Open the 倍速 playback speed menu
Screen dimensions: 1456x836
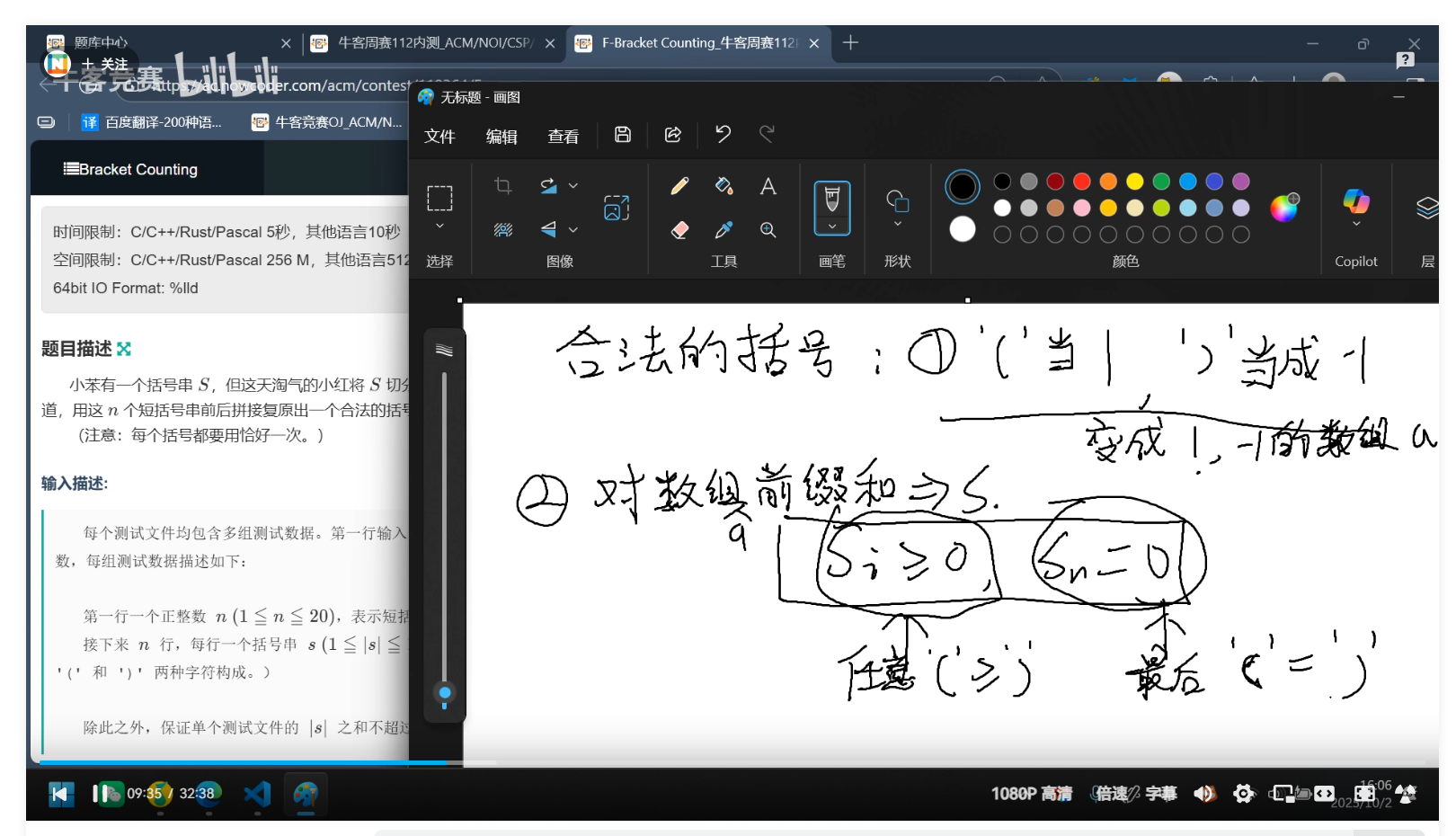[1111, 794]
